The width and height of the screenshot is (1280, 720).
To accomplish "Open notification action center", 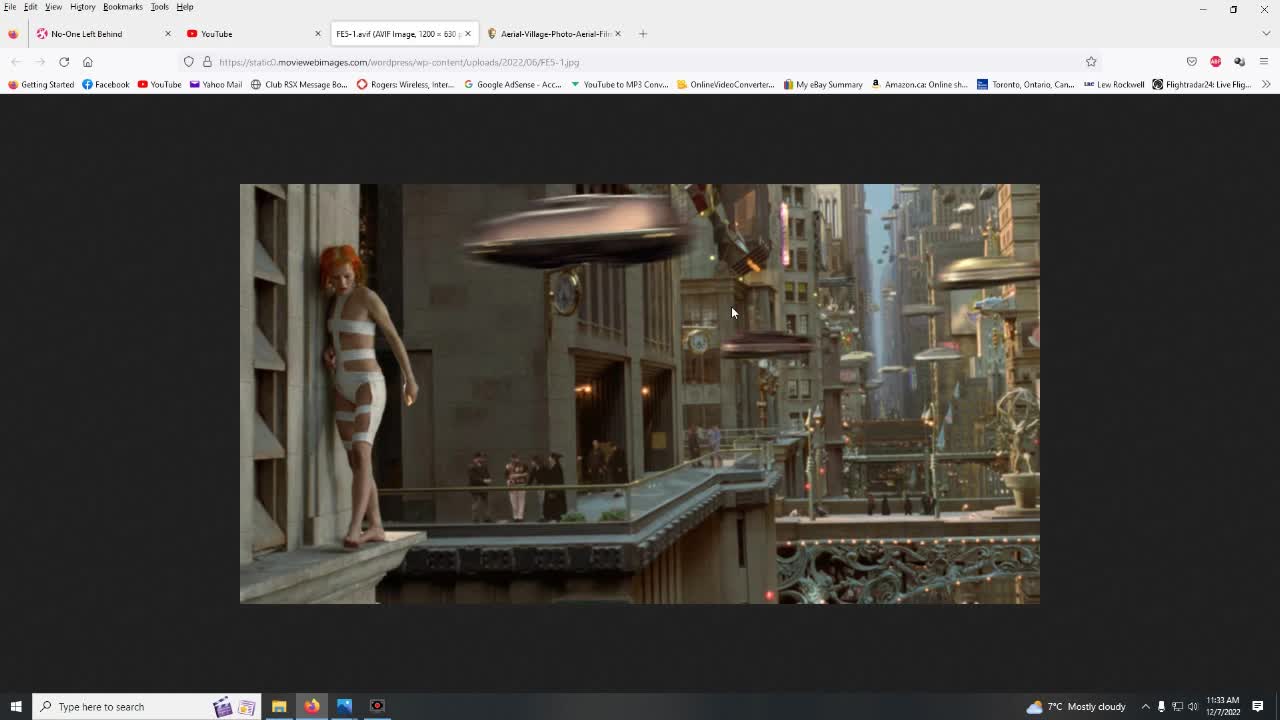I will pos(1258,706).
